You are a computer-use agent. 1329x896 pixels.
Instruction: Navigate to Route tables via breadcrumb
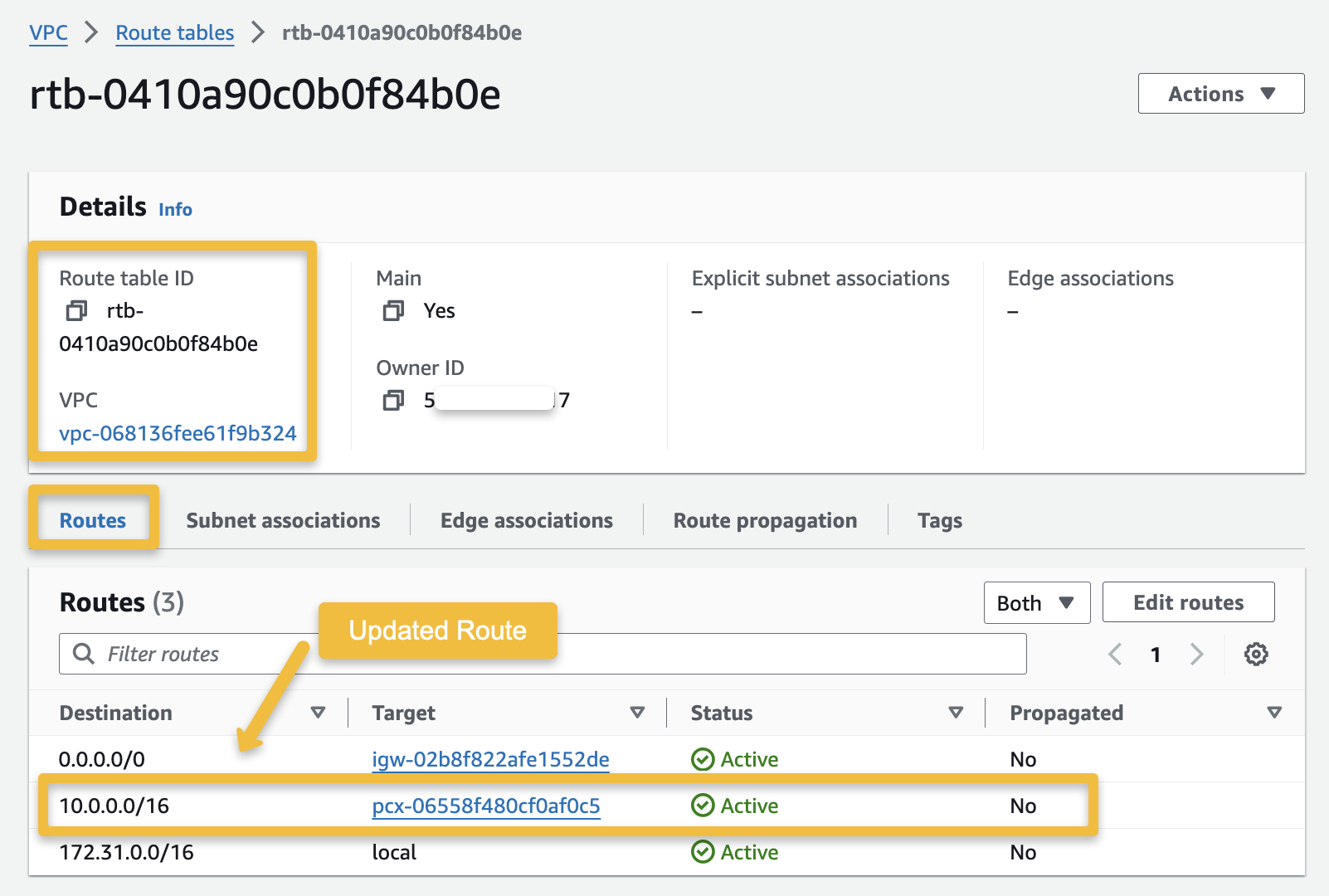(174, 32)
